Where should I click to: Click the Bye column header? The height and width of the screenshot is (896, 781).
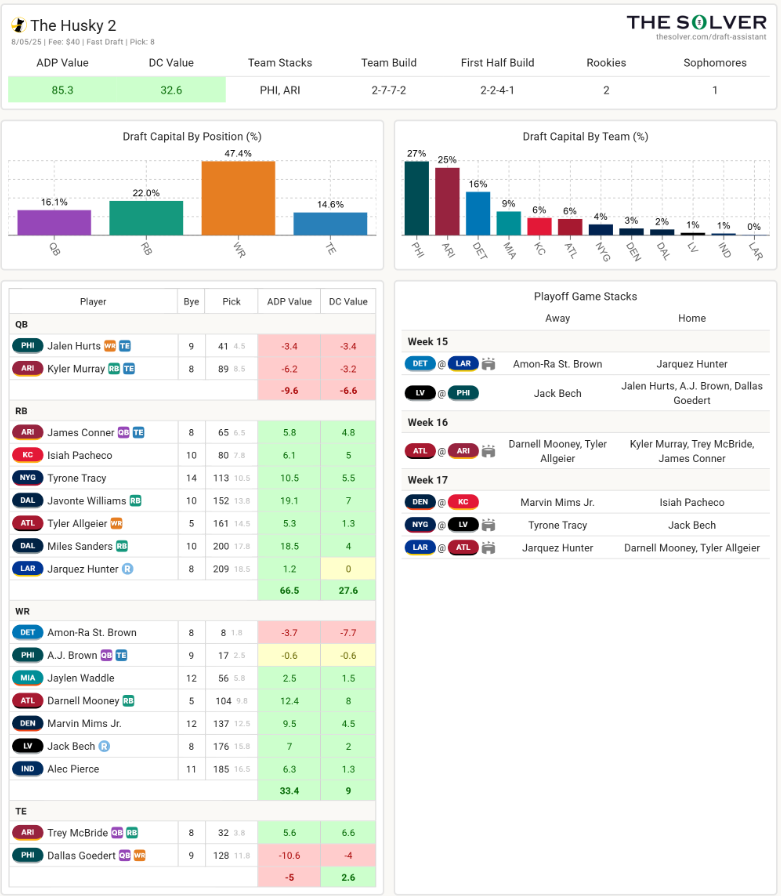191,302
